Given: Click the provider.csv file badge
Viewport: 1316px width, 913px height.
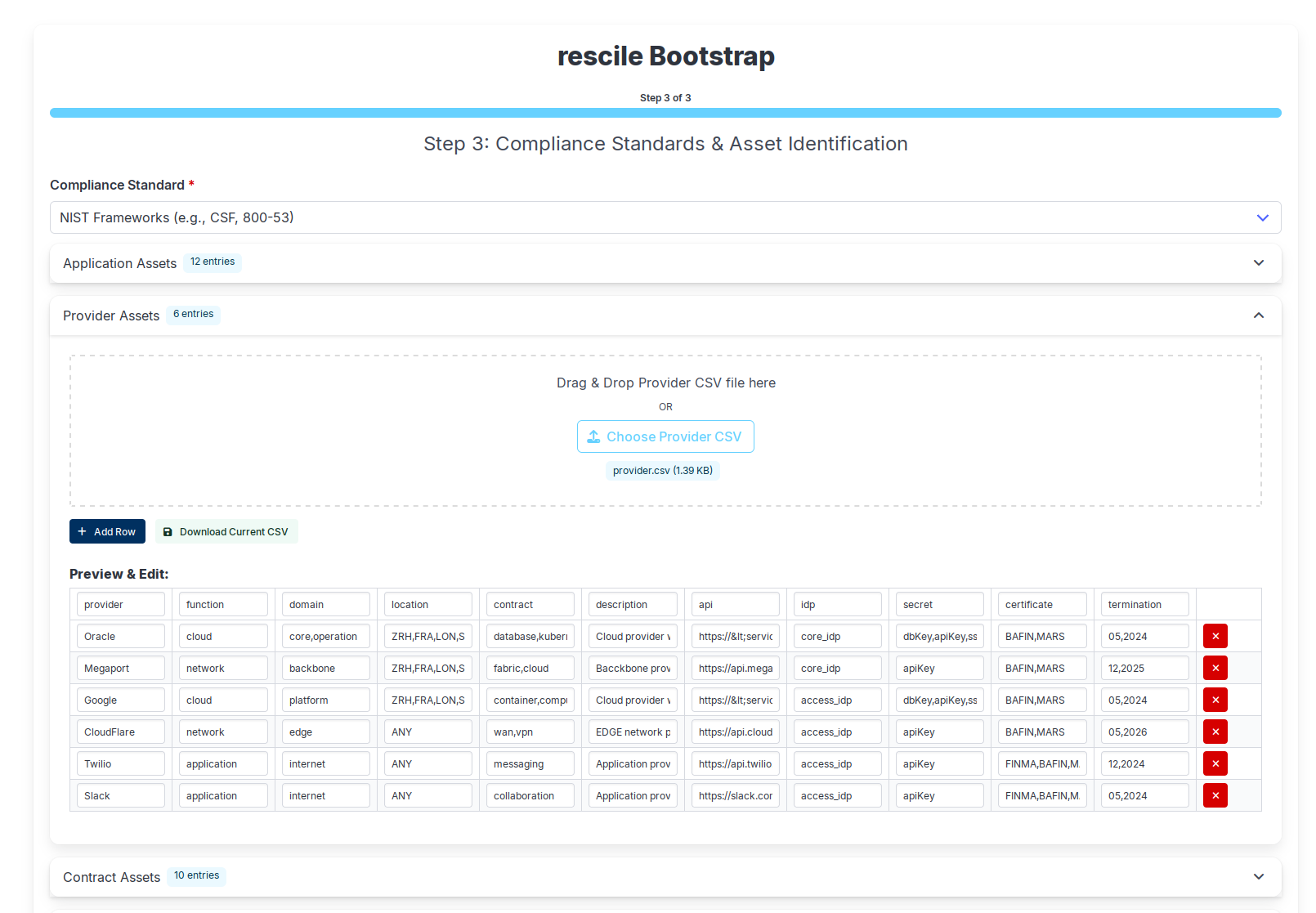Looking at the screenshot, I should (x=662, y=470).
